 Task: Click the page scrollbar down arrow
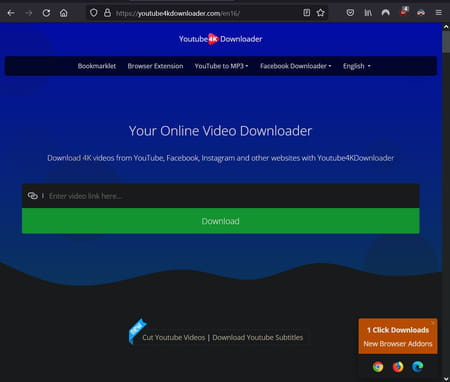click(446, 379)
